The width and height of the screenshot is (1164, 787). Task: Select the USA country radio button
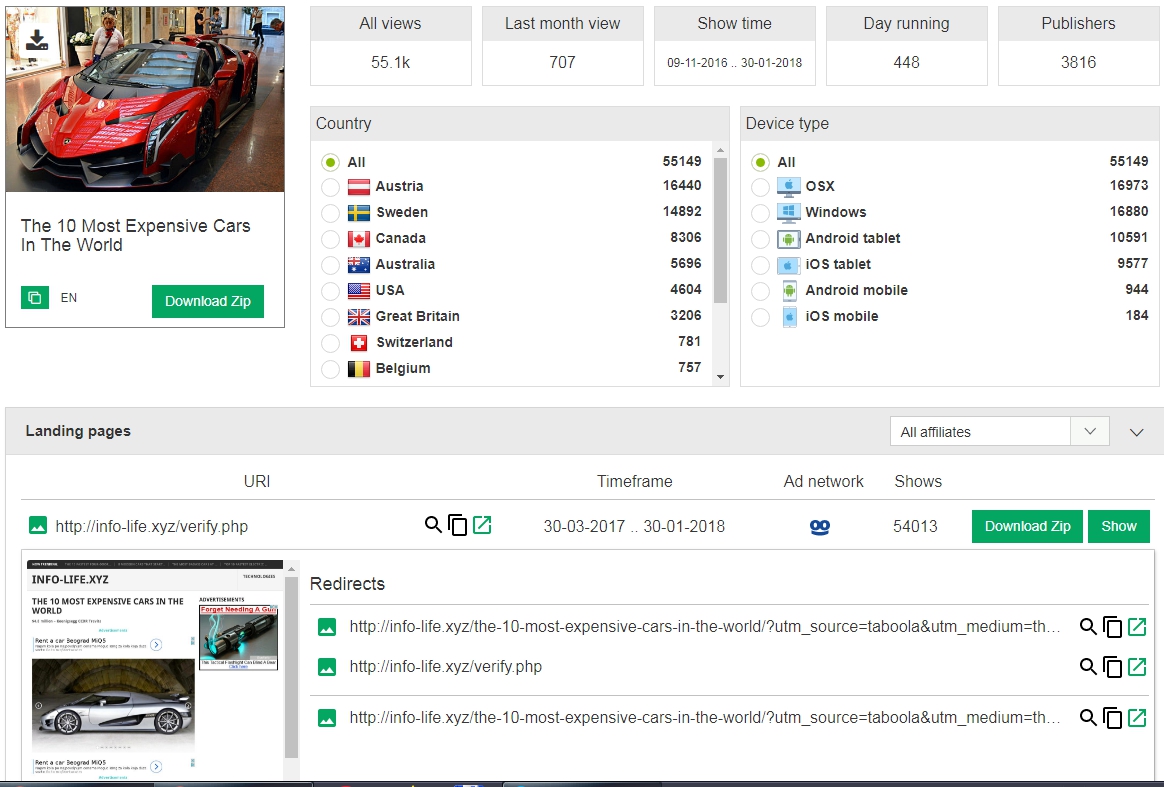point(330,291)
